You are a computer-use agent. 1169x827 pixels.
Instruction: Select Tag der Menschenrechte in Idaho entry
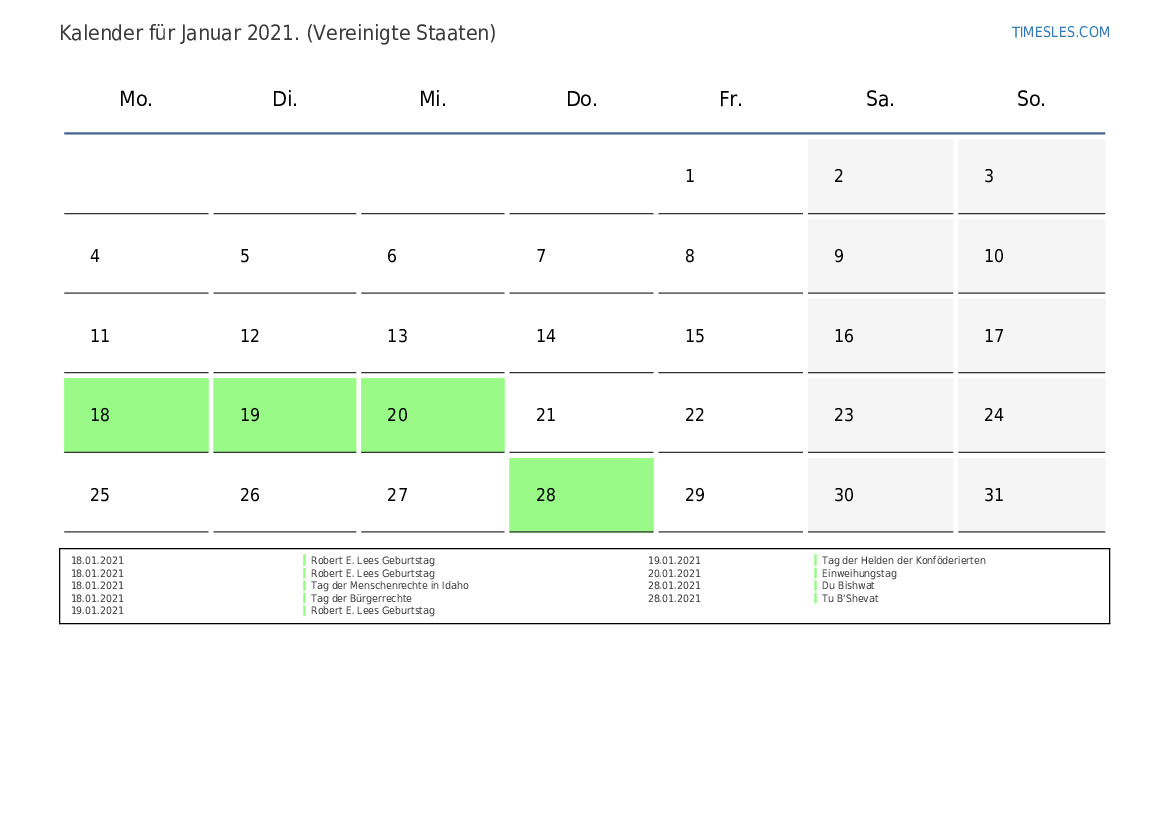click(x=389, y=586)
